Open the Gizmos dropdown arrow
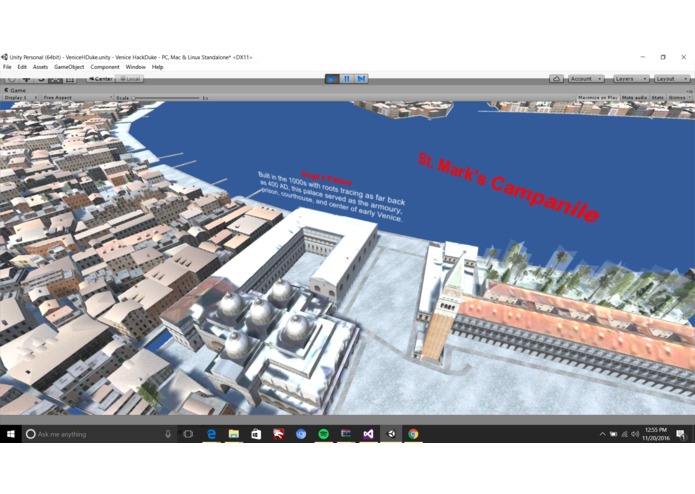 (x=690, y=97)
